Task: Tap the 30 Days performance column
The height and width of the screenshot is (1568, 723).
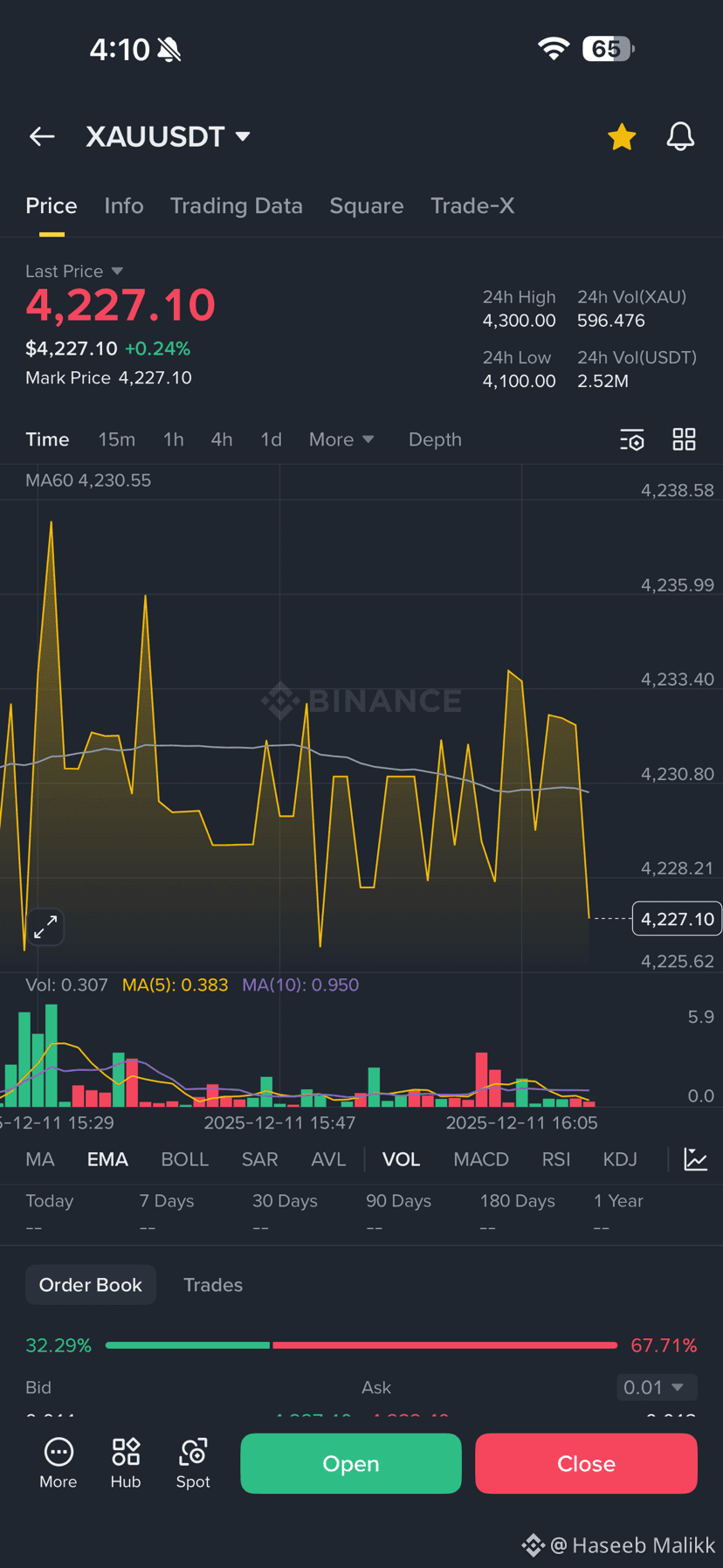Action: pyautogui.click(x=285, y=1213)
